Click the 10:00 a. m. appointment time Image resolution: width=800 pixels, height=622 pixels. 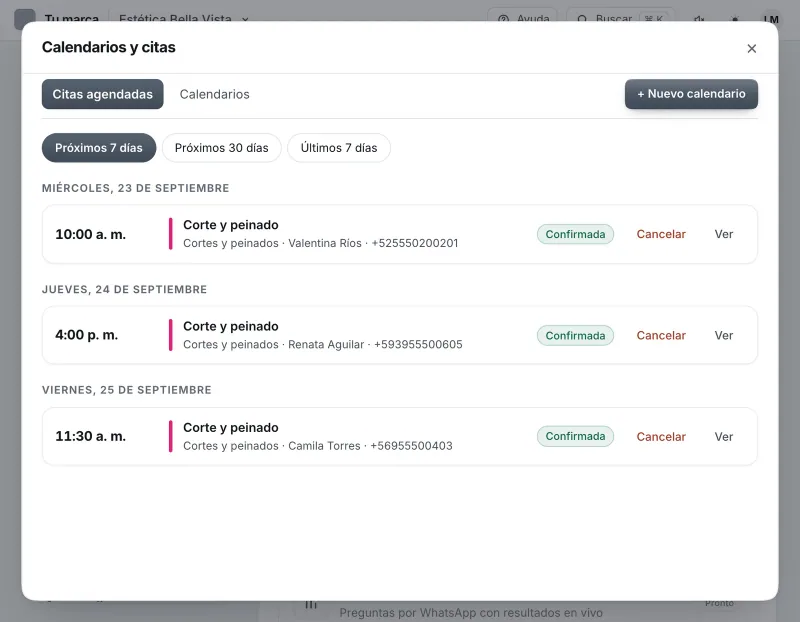tap(90, 234)
